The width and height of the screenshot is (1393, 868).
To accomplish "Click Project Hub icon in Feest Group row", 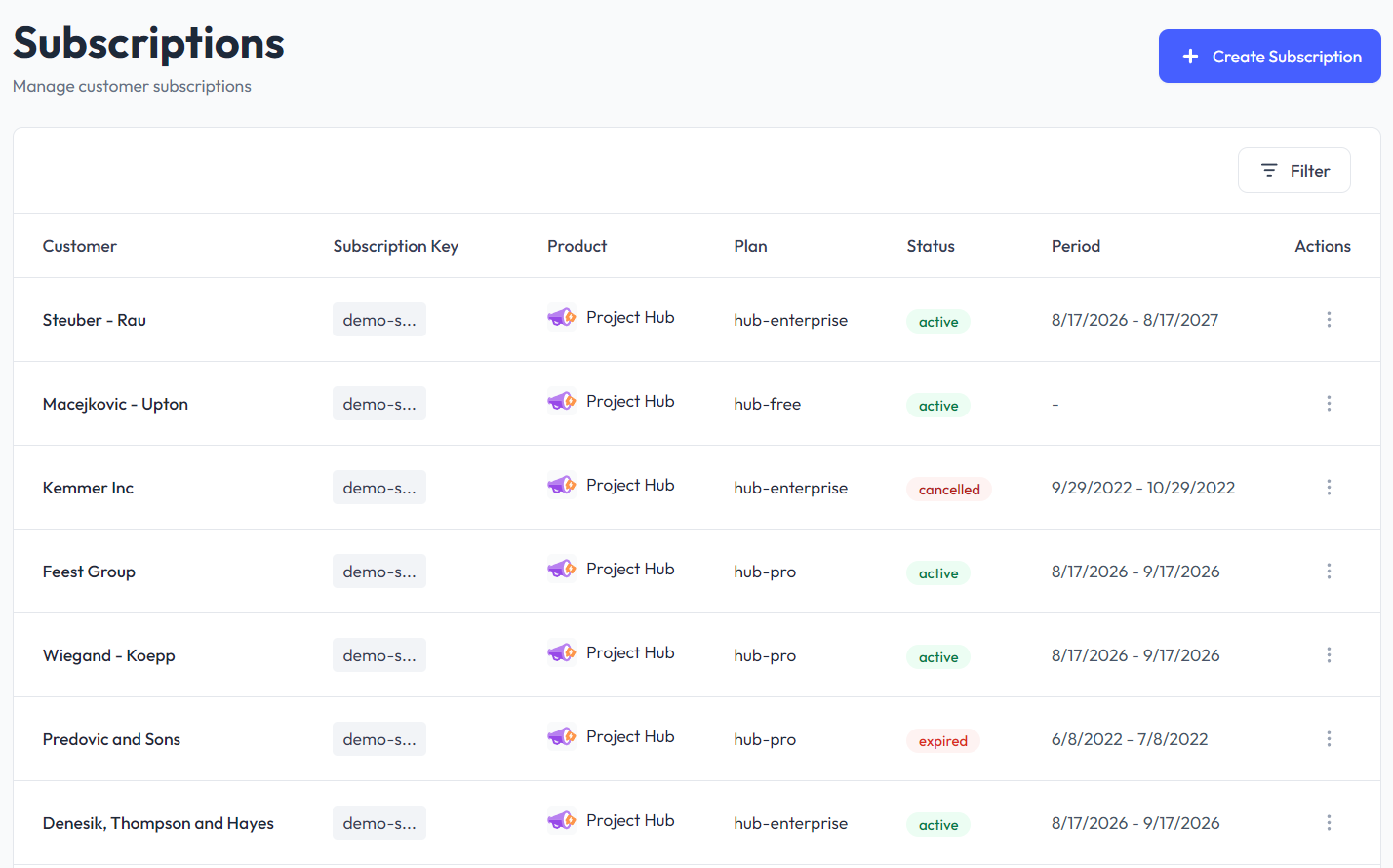I will tap(562, 569).
